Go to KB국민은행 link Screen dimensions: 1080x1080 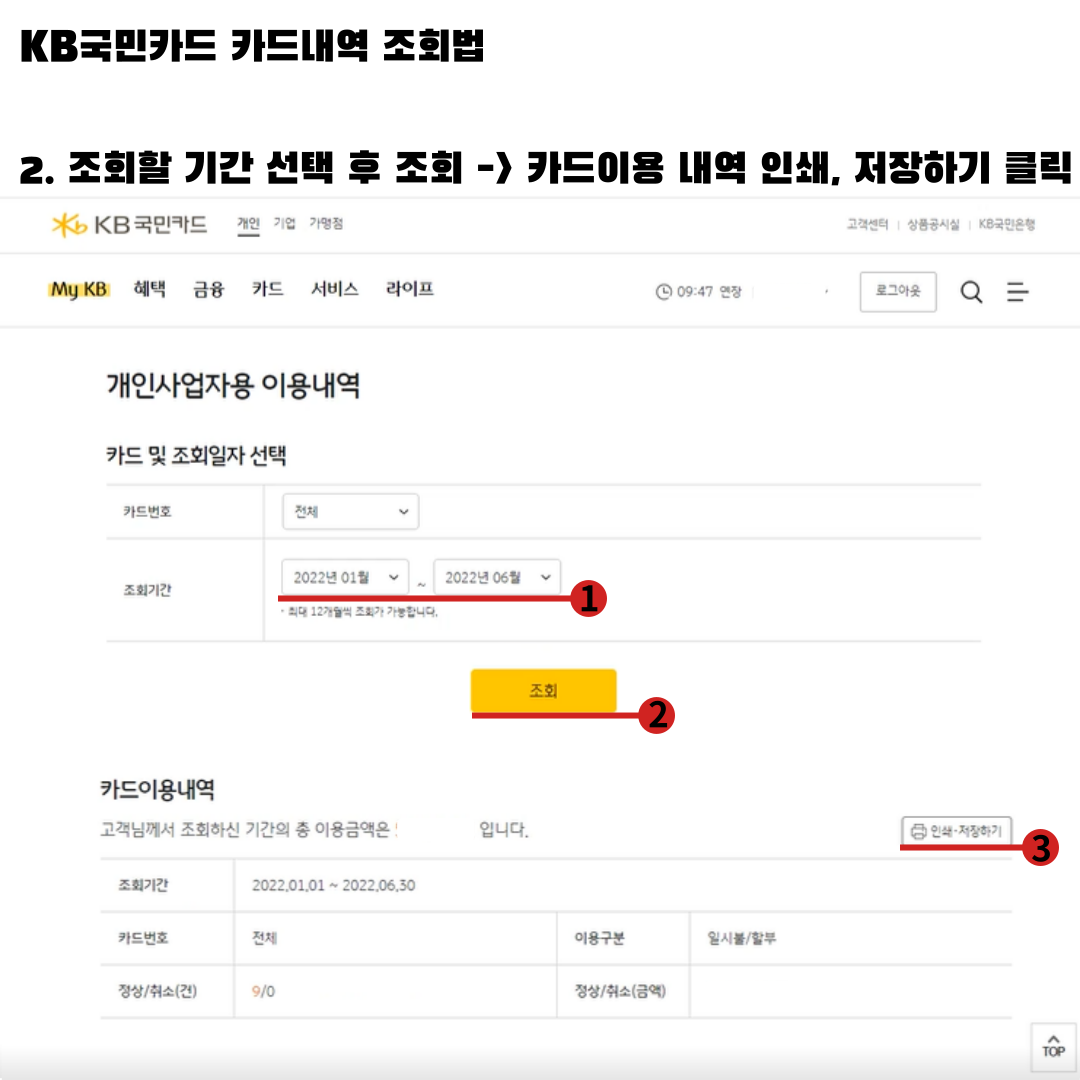1006,225
